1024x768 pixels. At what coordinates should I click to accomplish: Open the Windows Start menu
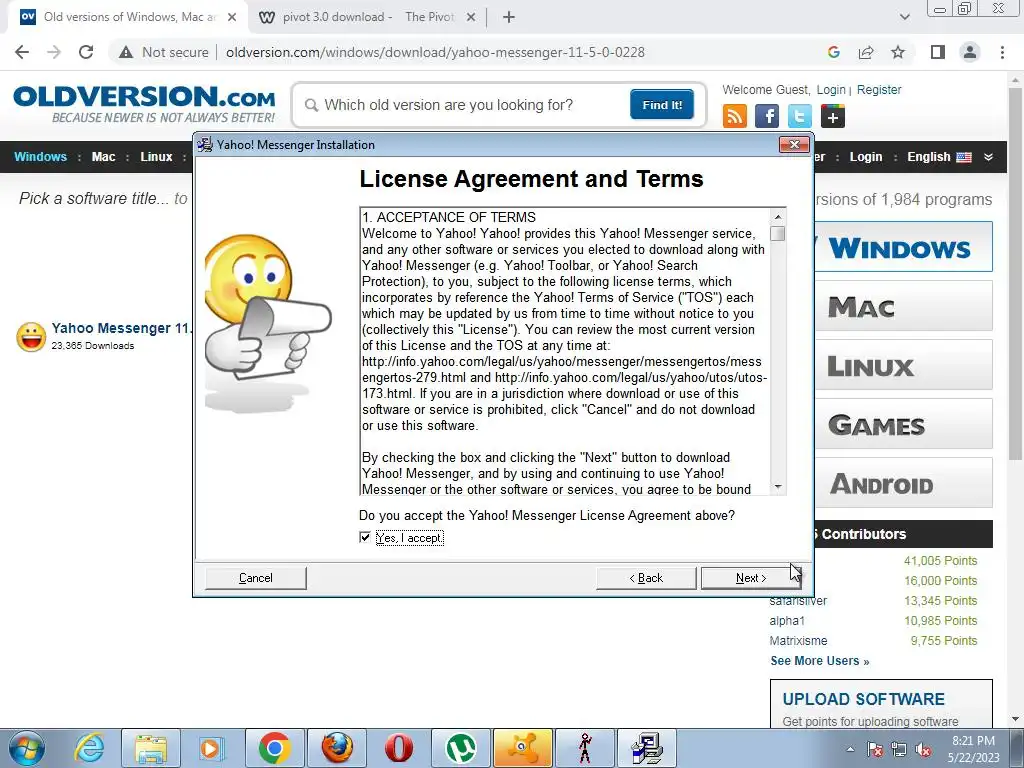27,748
